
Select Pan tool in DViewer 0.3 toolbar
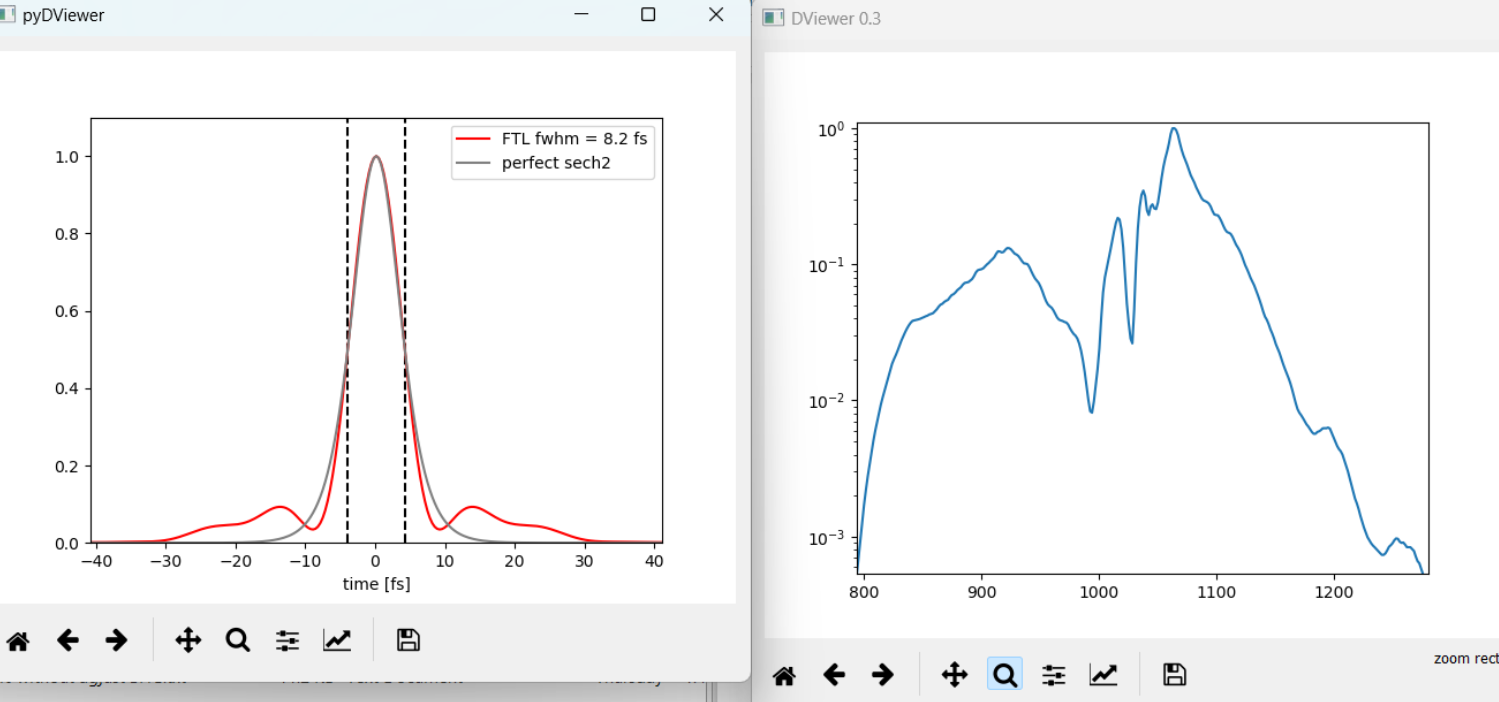click(955, 675)
